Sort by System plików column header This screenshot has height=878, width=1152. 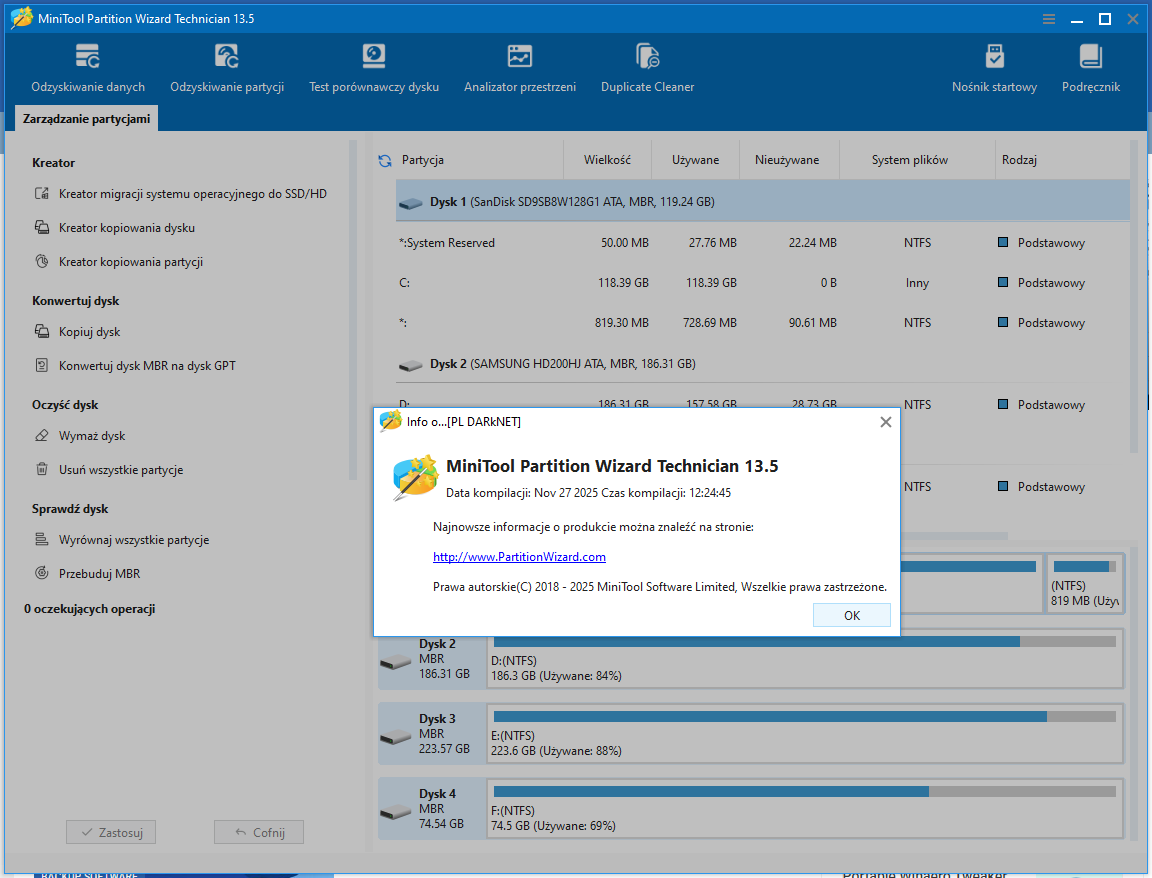coord(910,160)
